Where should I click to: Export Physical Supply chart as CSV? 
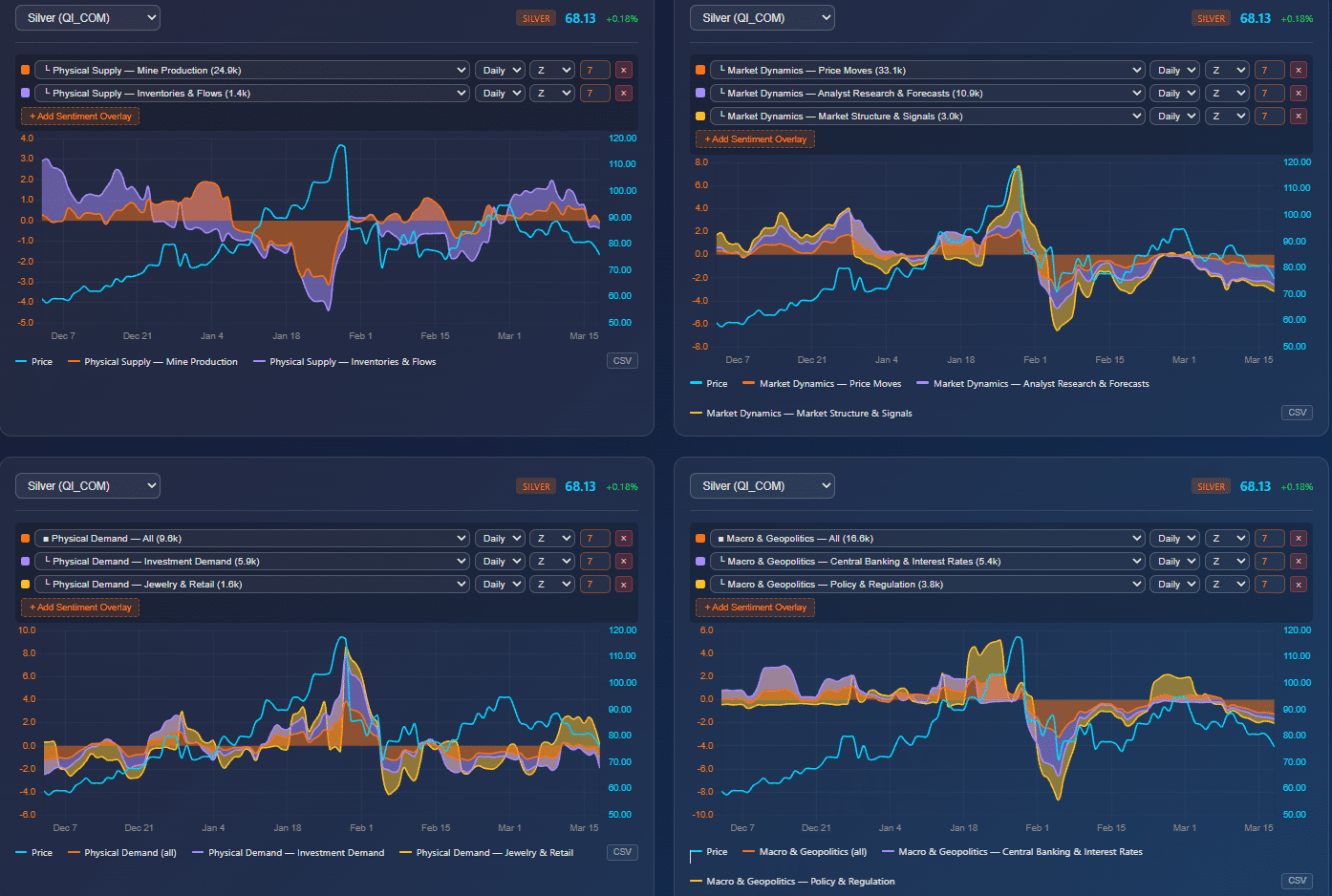622,361
